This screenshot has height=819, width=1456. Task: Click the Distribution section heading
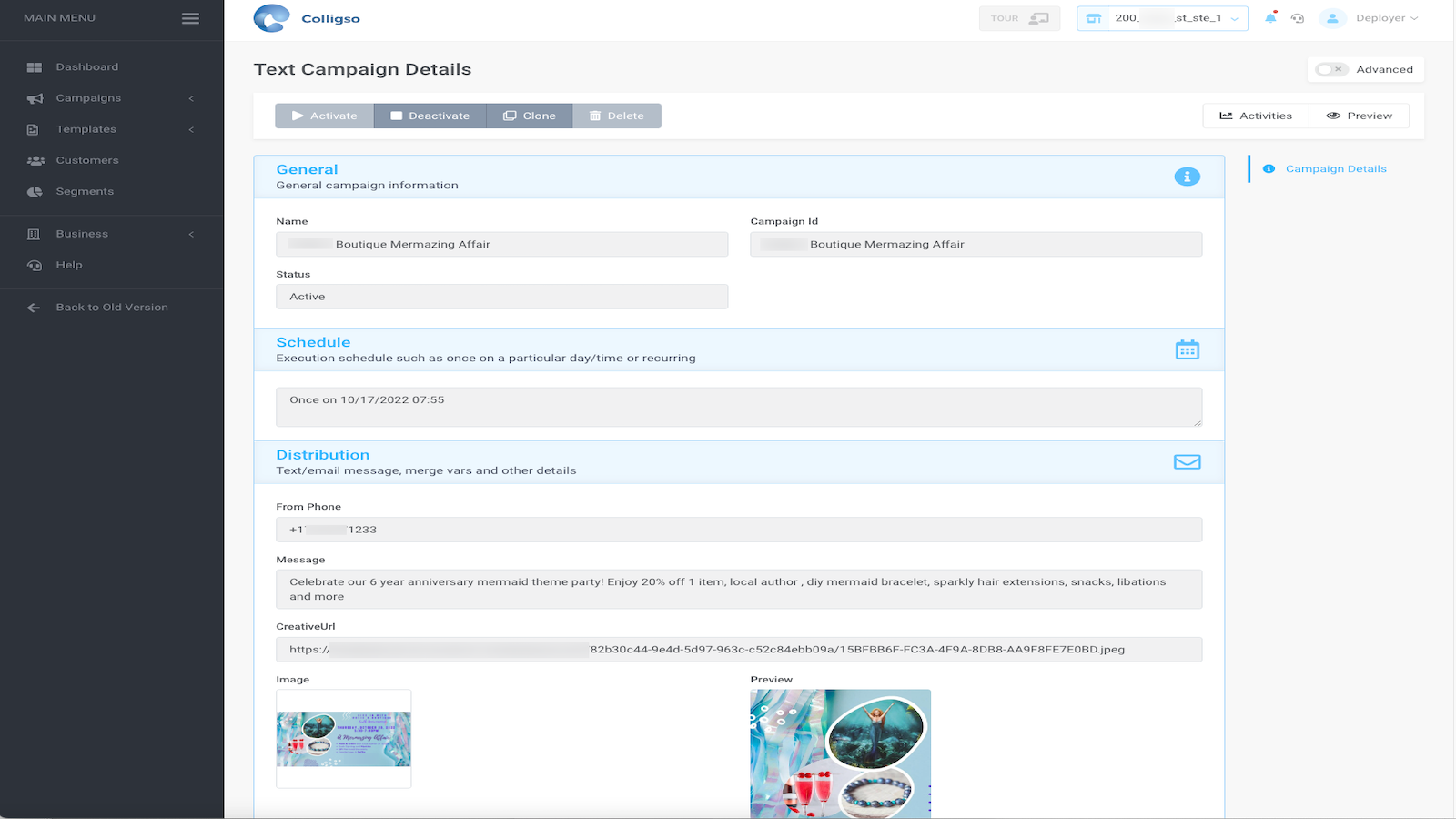323,455
